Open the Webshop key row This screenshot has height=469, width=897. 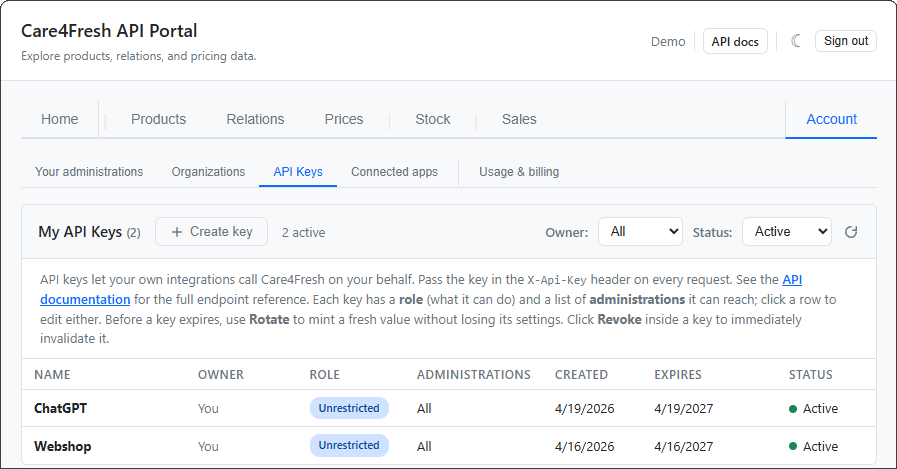click(x=449, y=446)
